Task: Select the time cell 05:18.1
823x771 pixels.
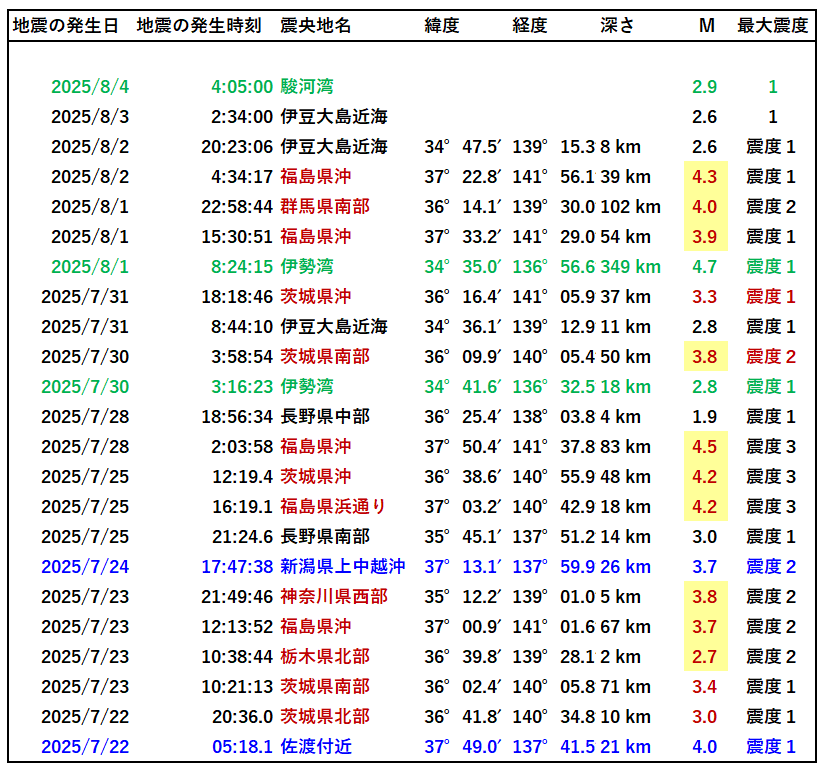Action: [x=242, y=746]
